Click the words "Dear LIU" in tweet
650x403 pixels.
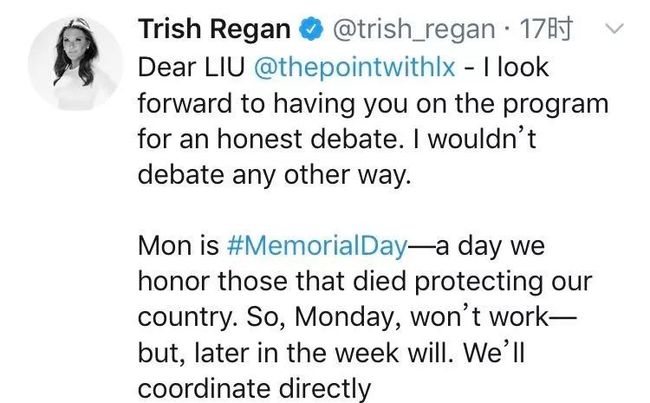pyautogui.click(x=191, y=67)
